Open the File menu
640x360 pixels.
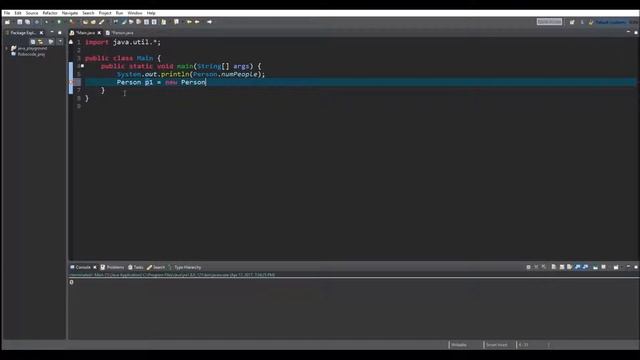(7, 13)
